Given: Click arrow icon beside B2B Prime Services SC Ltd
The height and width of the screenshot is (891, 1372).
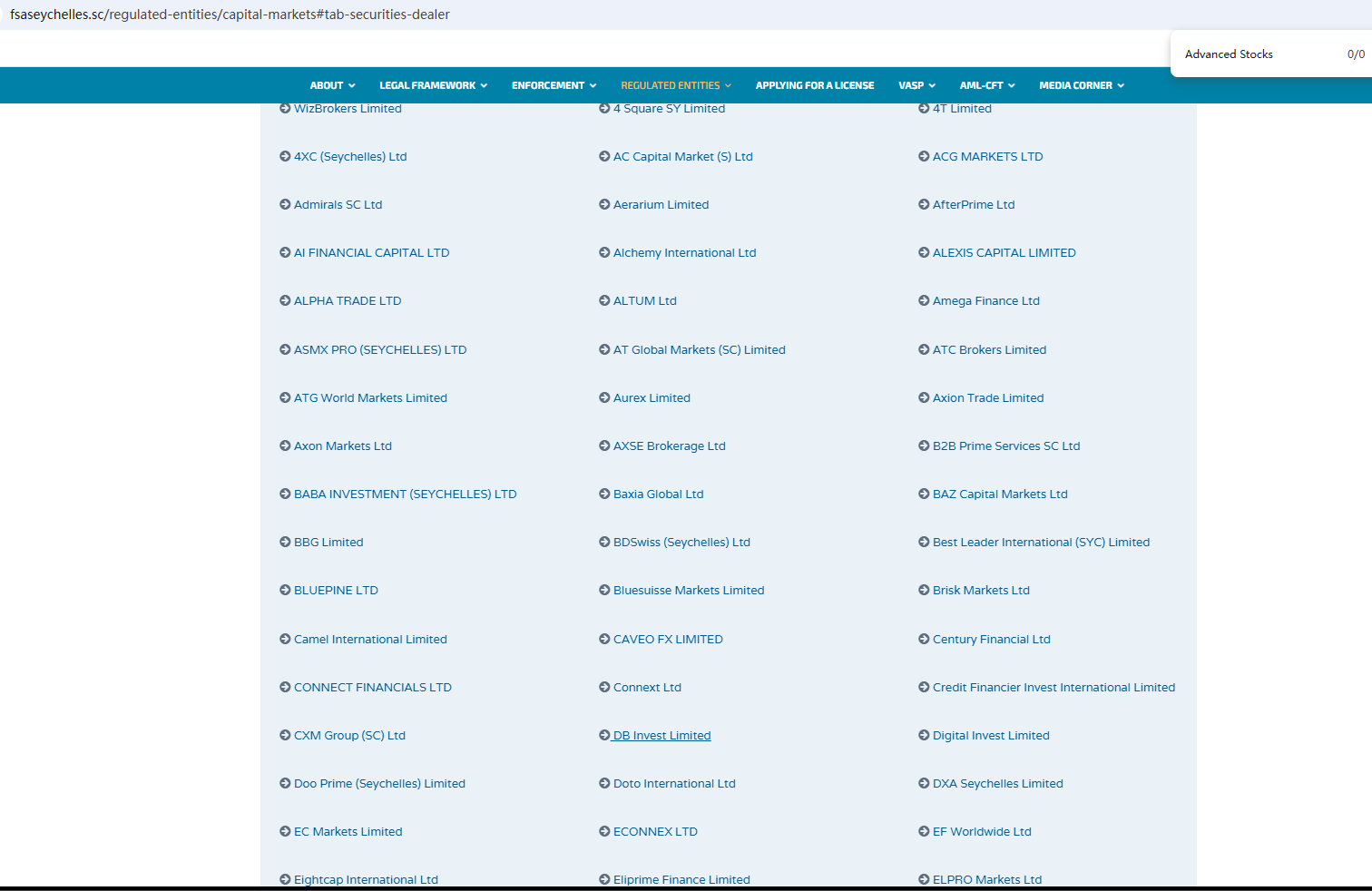Looking at the screenshot, I should click(x=924, y=446).
